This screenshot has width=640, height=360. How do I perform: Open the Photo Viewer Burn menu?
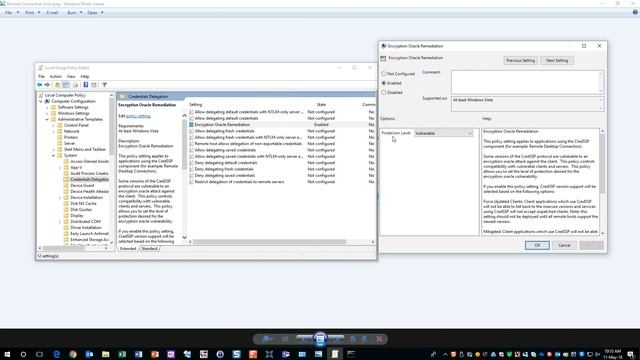[x=74, y=13]
